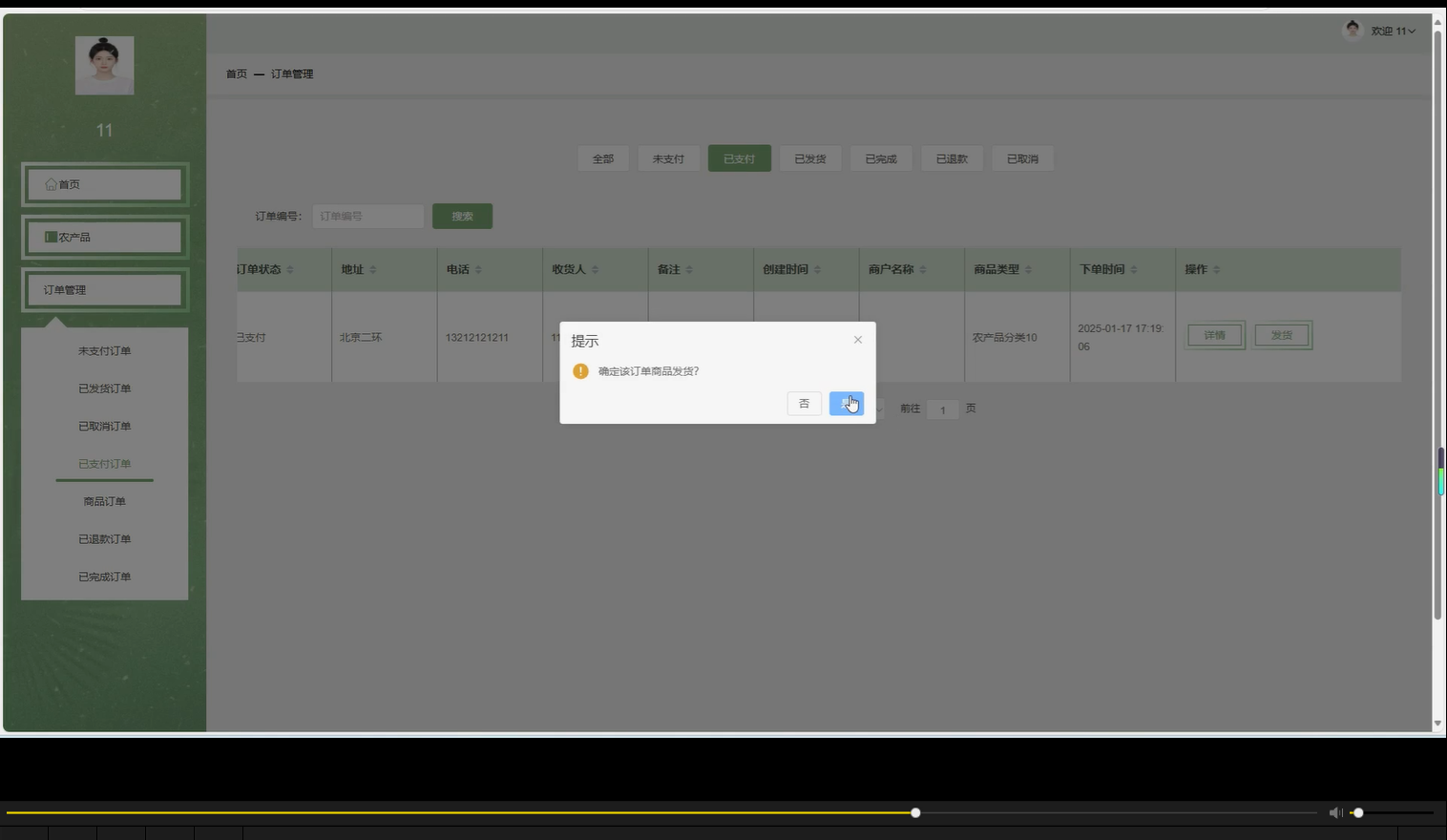The height and width of the screenshot is (840, 1447).
Task: Open 已退款订单 in the sidebar submenu
Action: [105, 539]
